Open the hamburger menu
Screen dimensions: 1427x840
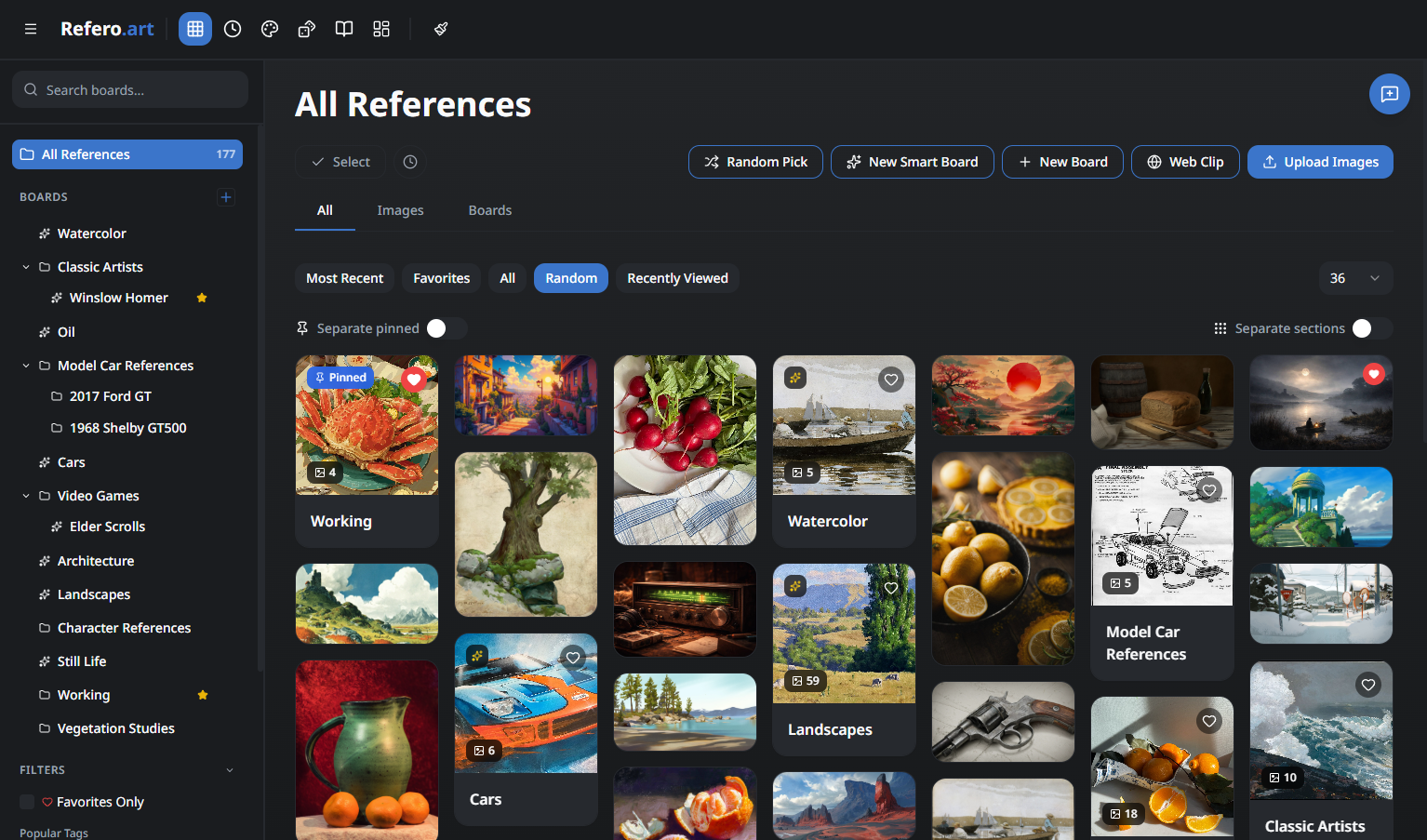(31, 29)
